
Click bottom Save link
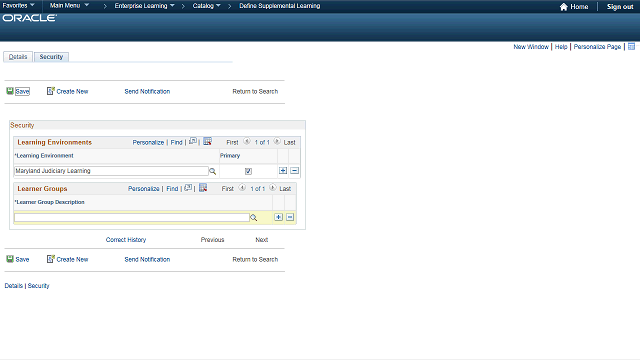[x=22, y=260]
